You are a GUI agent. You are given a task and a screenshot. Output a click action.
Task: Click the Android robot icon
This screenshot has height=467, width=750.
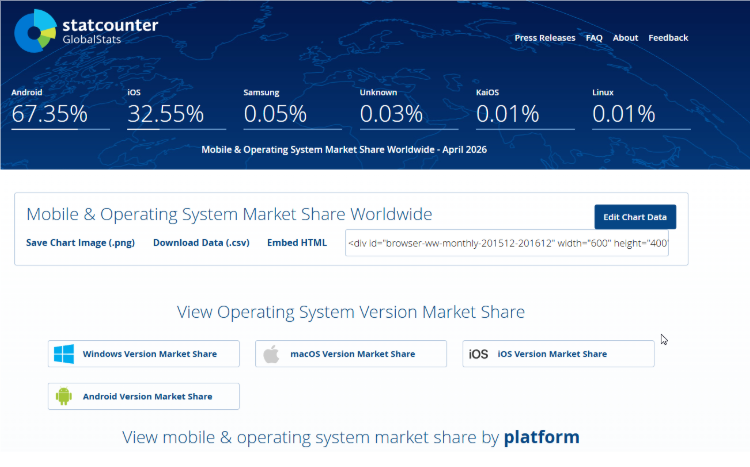pyautogui.click(x=64, y=396)
